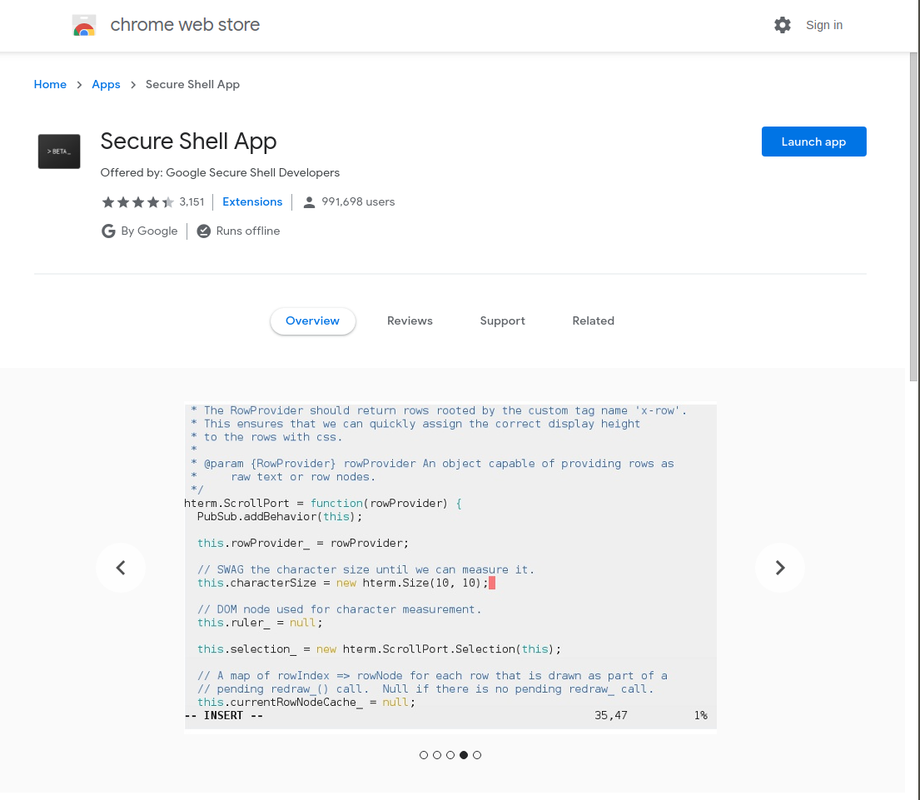The image size is (920, 800).
Task: Switch to the Reviews tab
Action: point(410,321)
